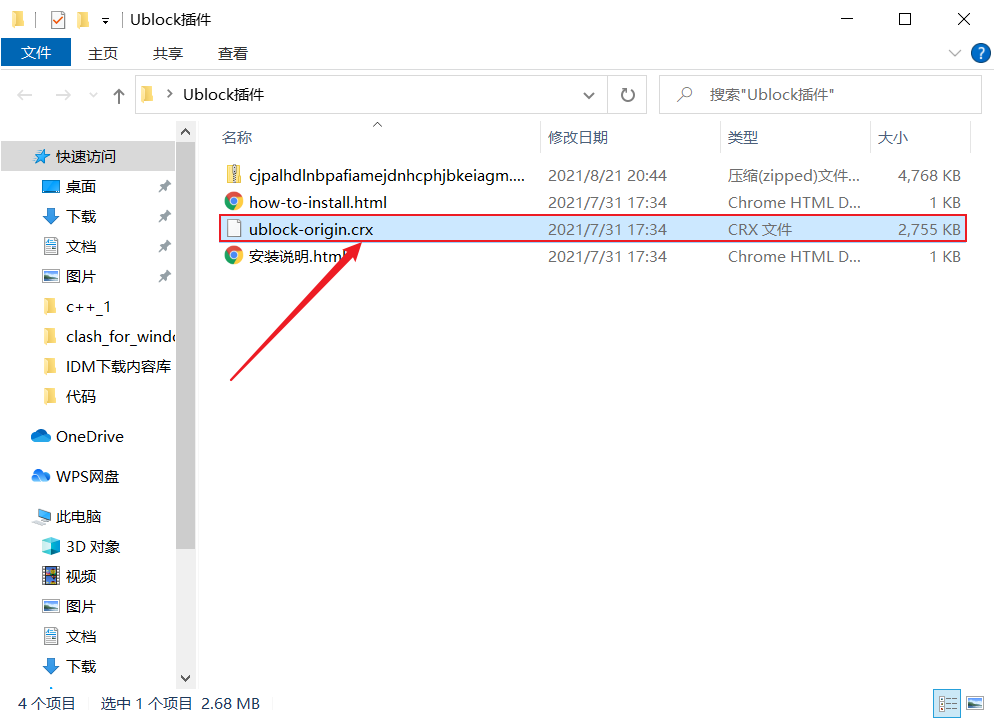Viewport: 995px width, 719px height.
Task: Open the IDM下载内容库 folder in sidebar
Action: click(108, 367)
